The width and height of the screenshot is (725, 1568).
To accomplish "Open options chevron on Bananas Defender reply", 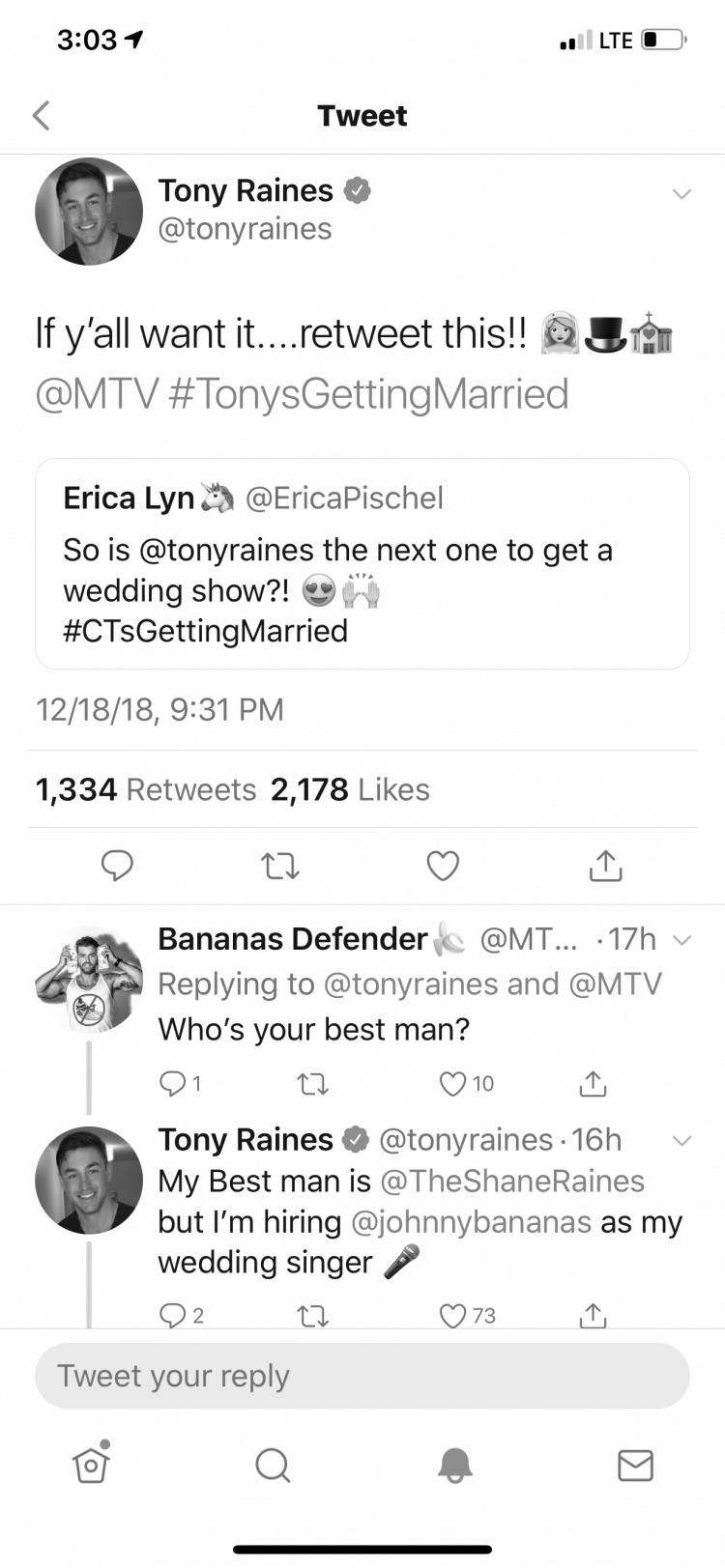I will [681, 940].
